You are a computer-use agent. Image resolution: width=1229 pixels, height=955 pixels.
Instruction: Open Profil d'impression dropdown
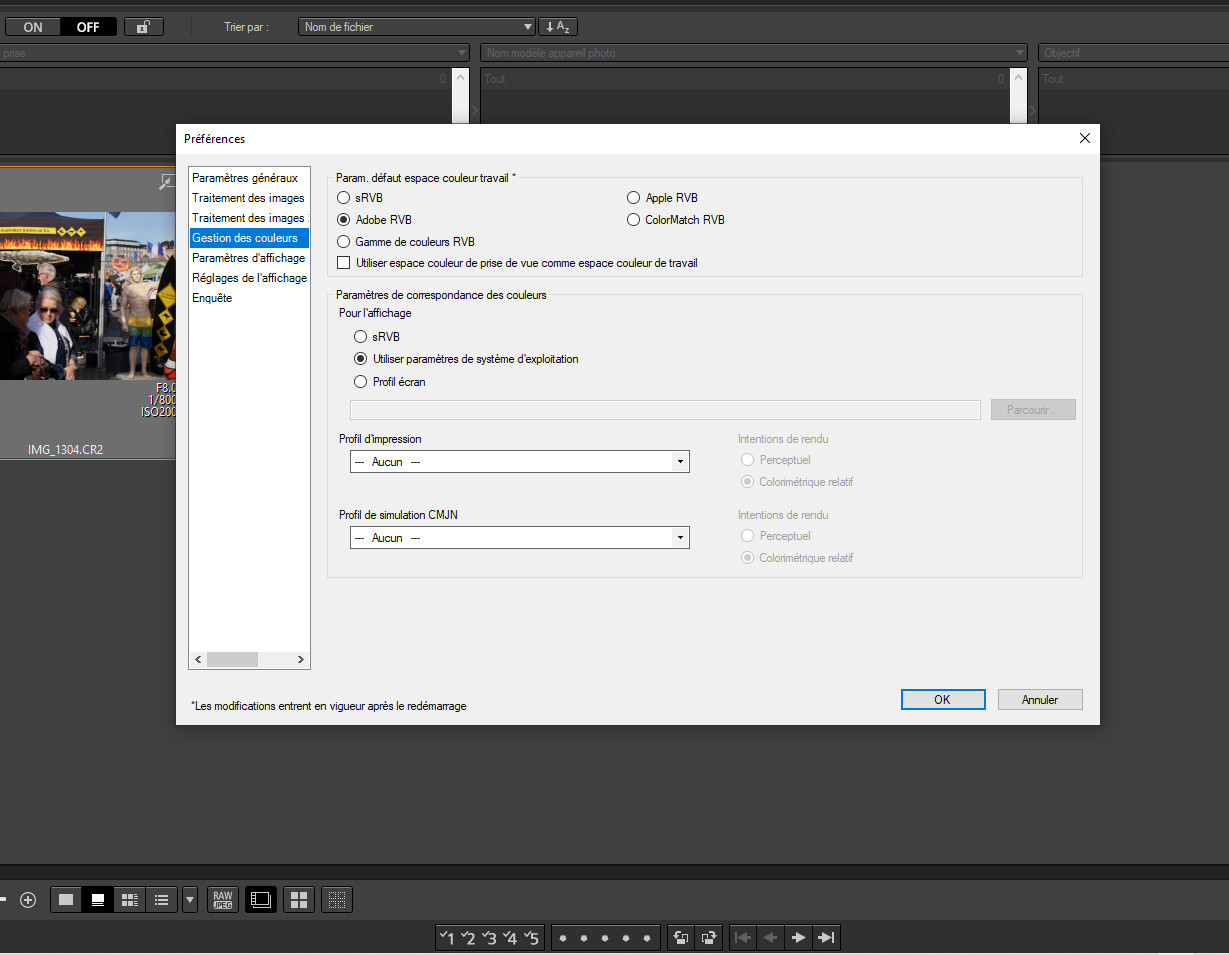[x=519, y=462]
